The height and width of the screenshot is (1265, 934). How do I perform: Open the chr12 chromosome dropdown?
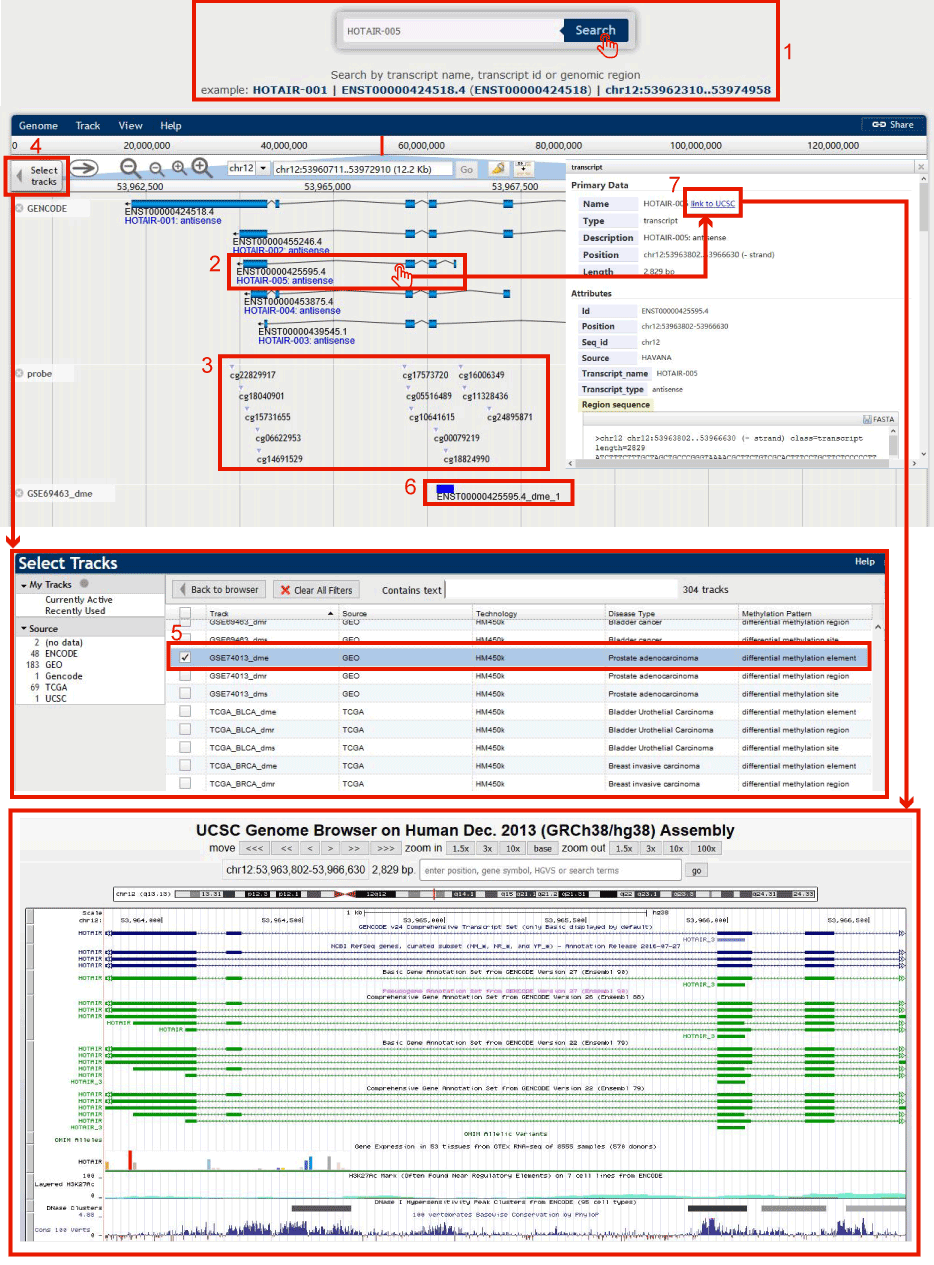tap(263, 169)
